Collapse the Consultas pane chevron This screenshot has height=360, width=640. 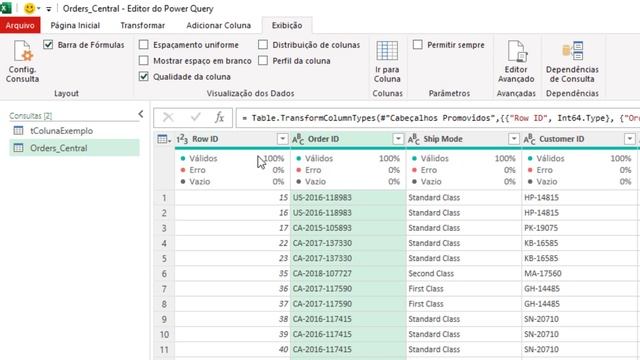point(141,114)
